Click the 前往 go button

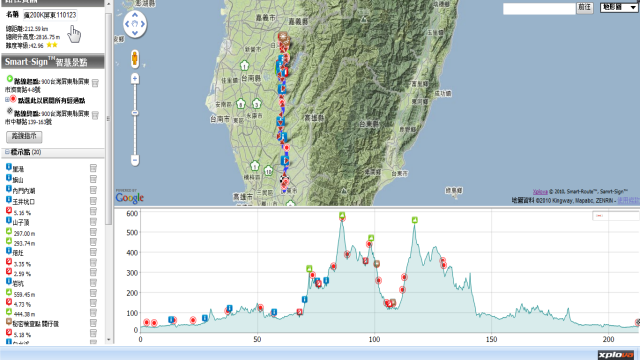pos(584,7)
